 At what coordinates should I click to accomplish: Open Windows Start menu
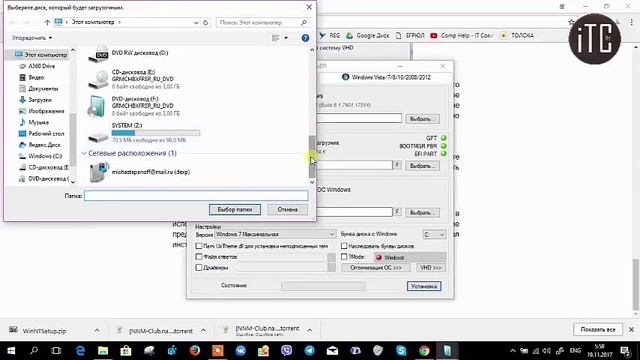tap(11, 351)
